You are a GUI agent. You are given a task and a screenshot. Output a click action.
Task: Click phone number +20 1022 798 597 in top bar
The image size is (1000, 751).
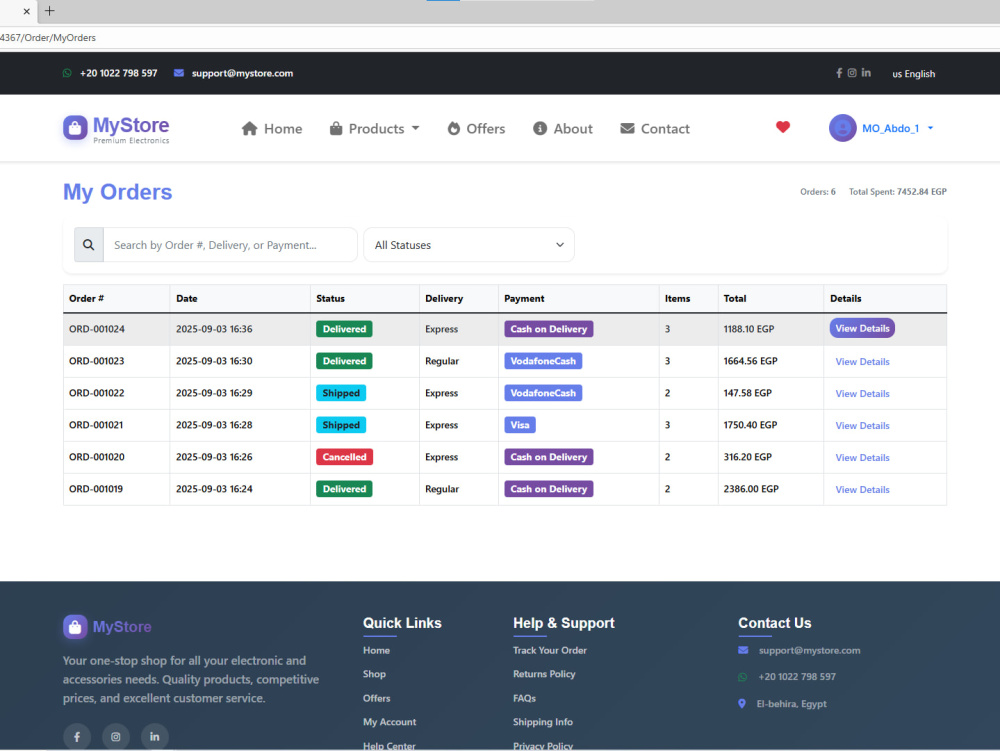pyautogui.click(x=119, y=73)
